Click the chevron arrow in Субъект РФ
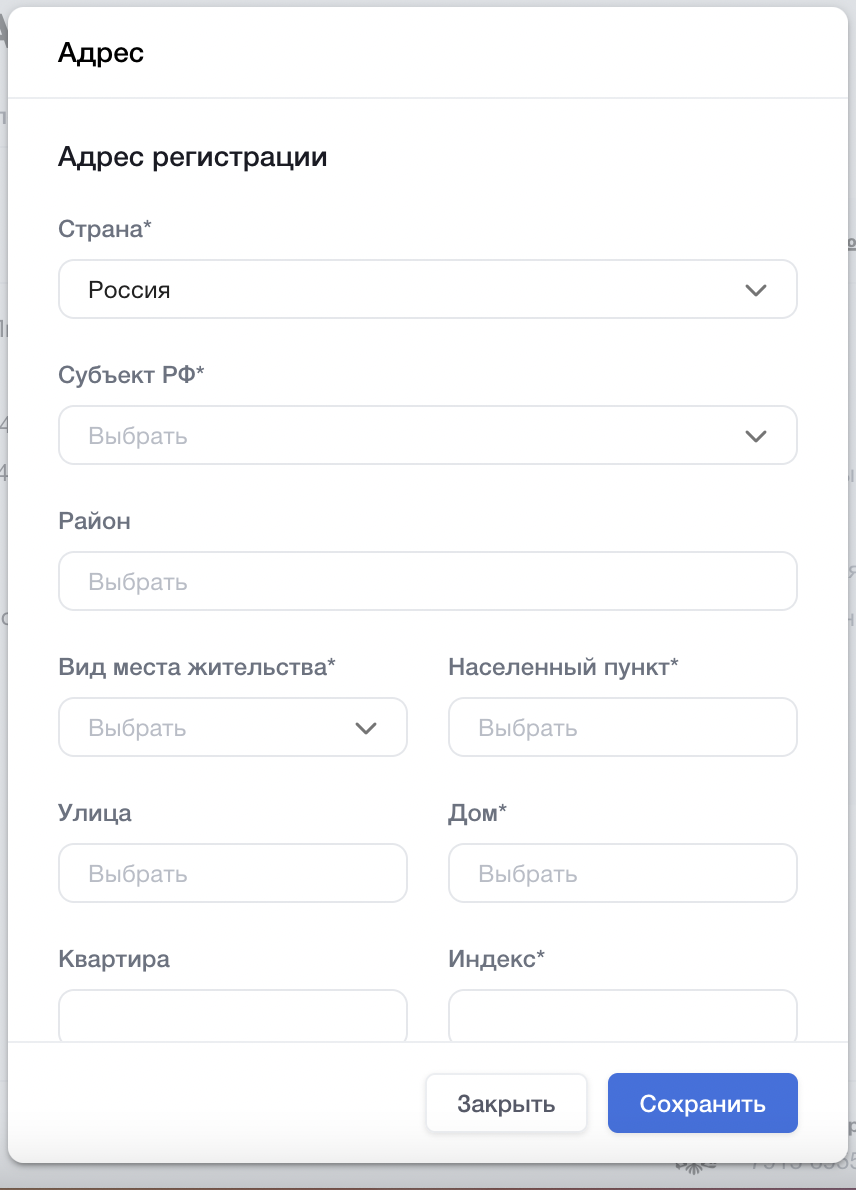Viewport: 856px width, 1190px height. coord(756,436)
